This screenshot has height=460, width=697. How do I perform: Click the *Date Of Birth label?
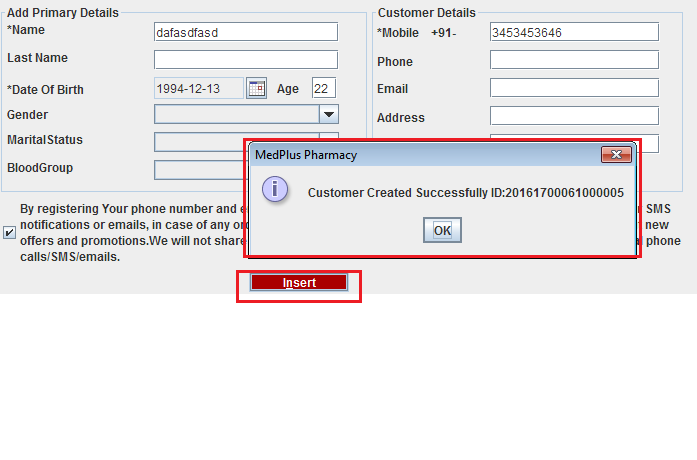pos(45,89)
